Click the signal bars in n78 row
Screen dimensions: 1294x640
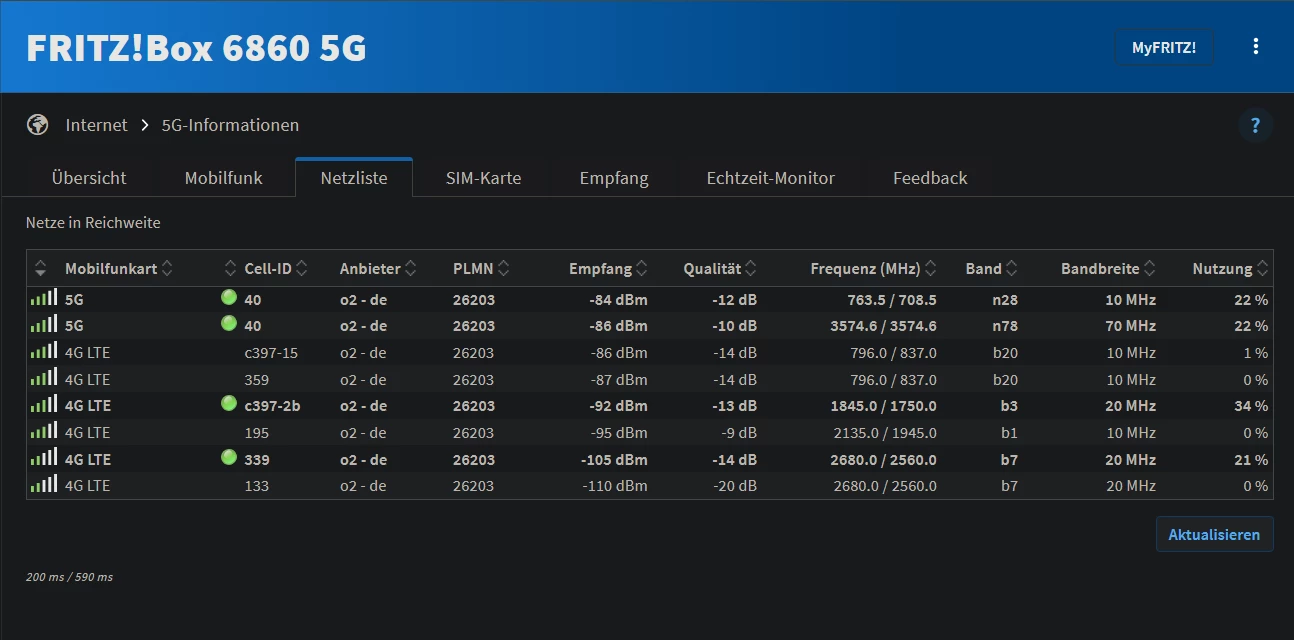(x=44, y=324)
